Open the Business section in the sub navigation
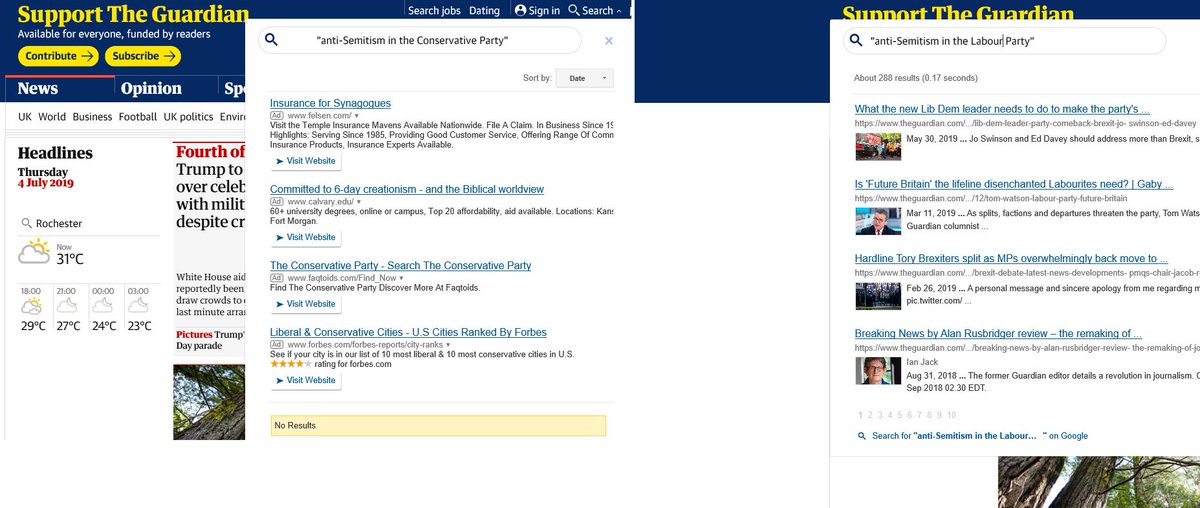The height and width of the screenshot is (508, 1200). coord(92,117)
